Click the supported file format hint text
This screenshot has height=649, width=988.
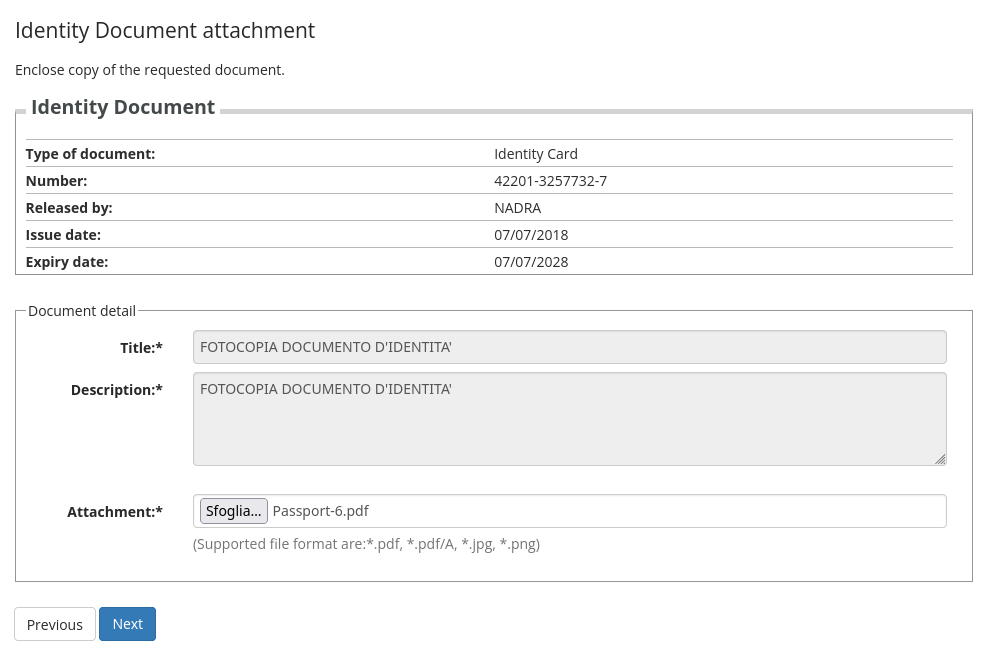pyautogui.click(x=366, y=544)
